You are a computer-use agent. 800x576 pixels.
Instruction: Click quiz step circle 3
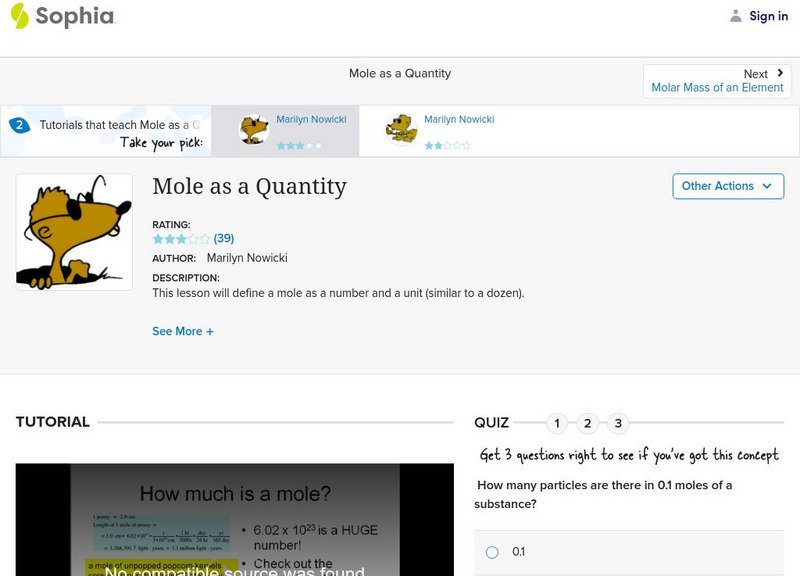(616, 423)
